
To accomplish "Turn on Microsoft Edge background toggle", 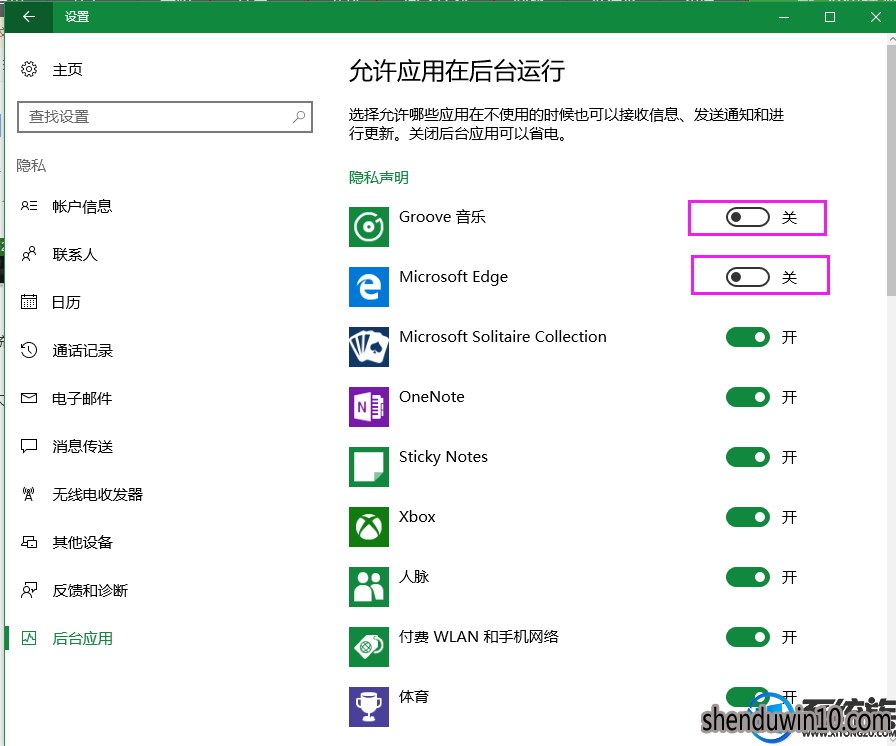I will point(747,277).
